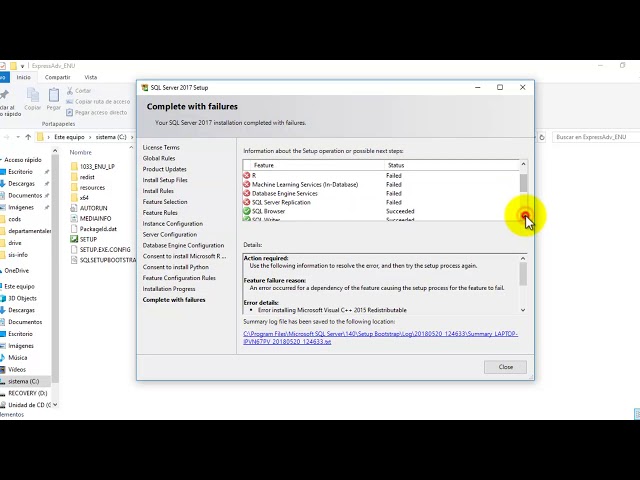640x480 pixels.
Task: Click Server Configuration step
Action: 170,235
